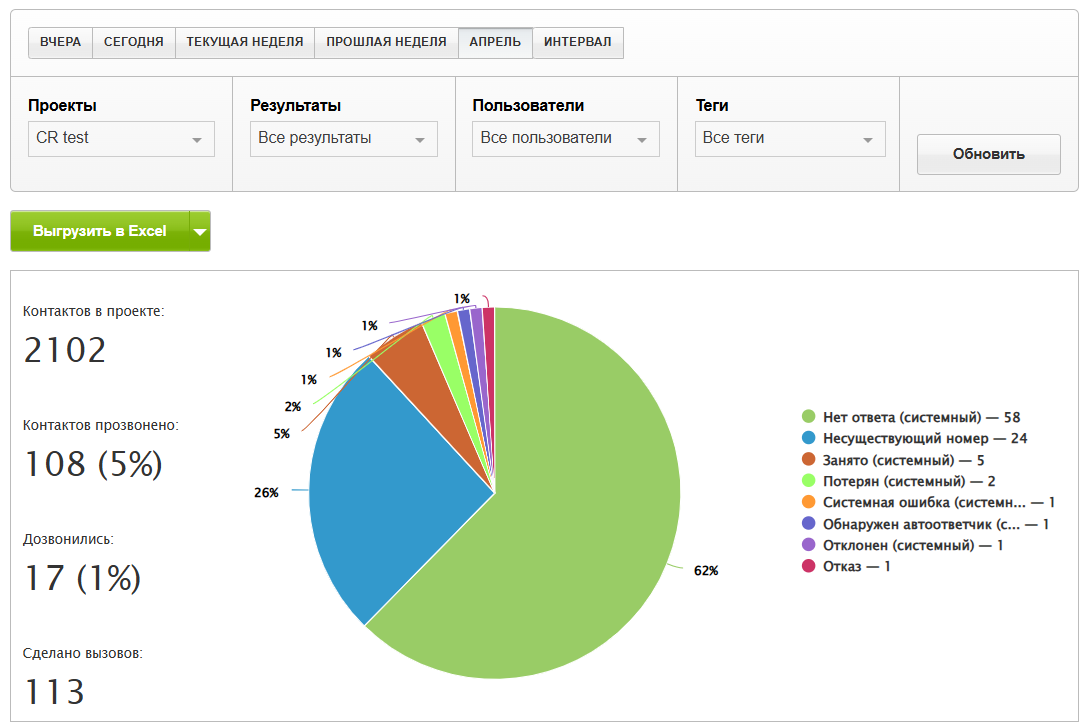Expand the Проекты dropdown showing CR test
The height and width of the screenshot is (728, 1087).
(x=121, y=139)
